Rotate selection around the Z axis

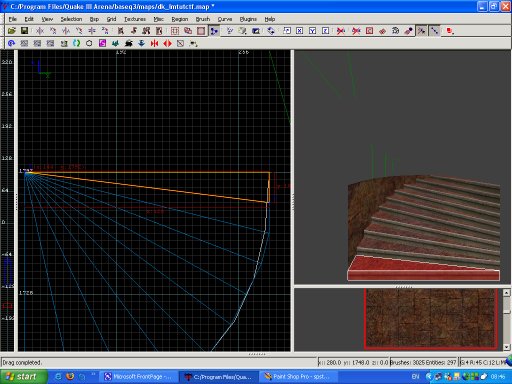pyautogui.click(x=105, y=31)
